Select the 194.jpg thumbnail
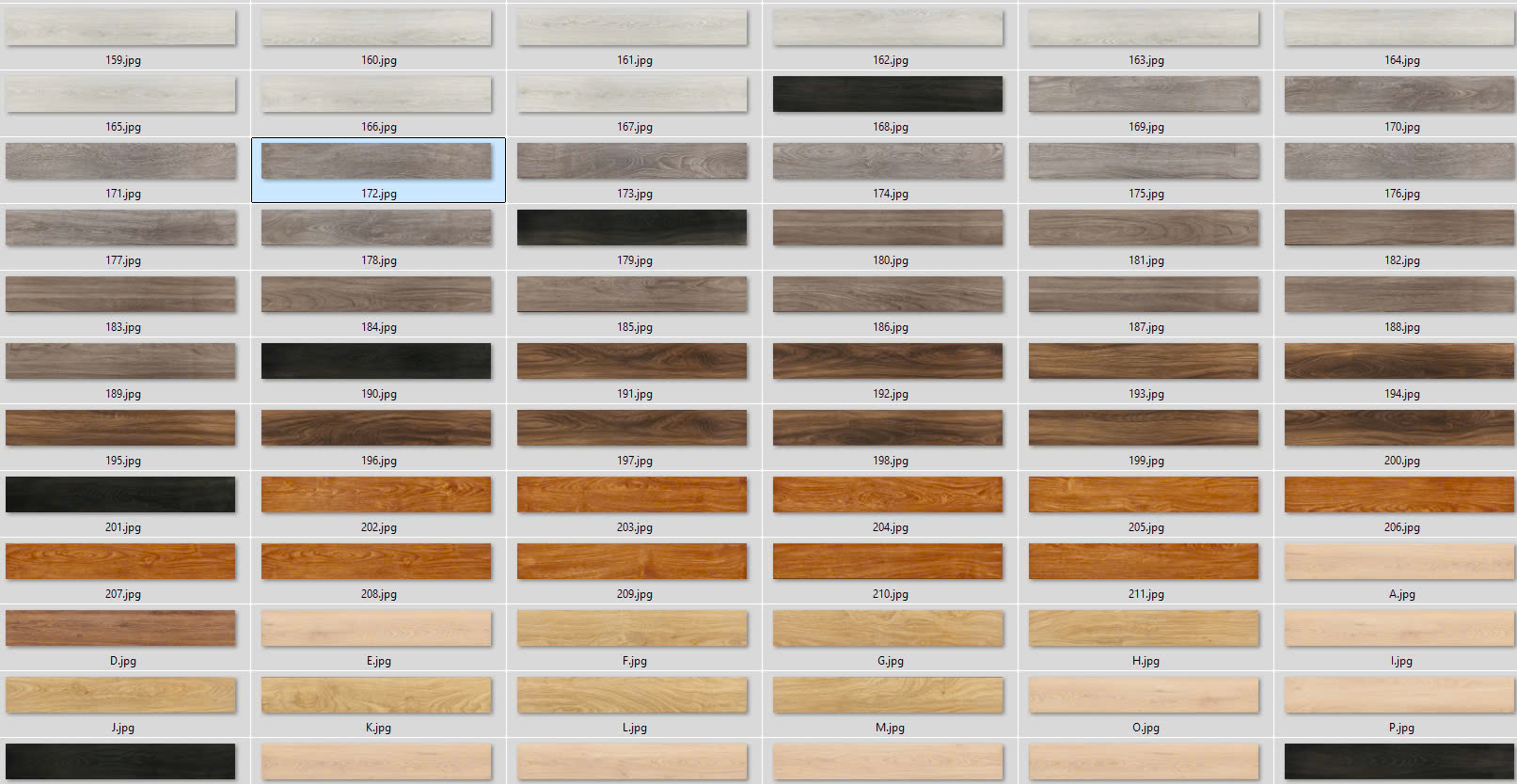This screenshot has width=1517, height=784. click(x=1399, y=361)
